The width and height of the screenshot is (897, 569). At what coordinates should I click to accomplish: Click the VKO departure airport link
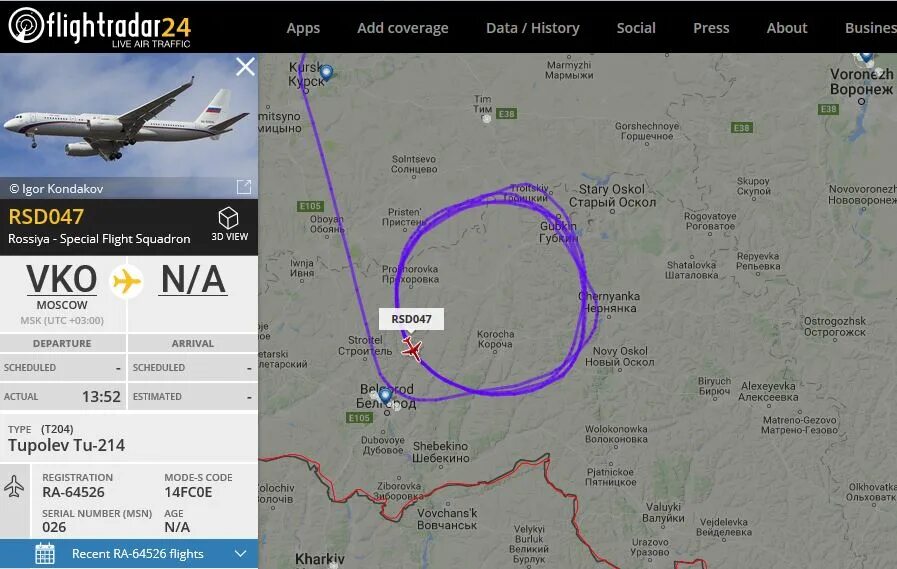[62, 280]
